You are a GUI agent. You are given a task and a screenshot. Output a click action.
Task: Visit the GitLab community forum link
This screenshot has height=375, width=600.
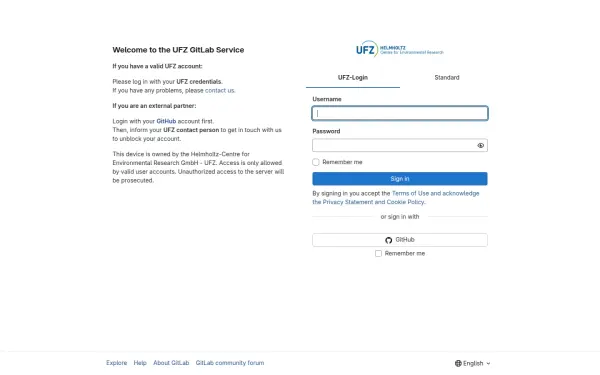230,363
